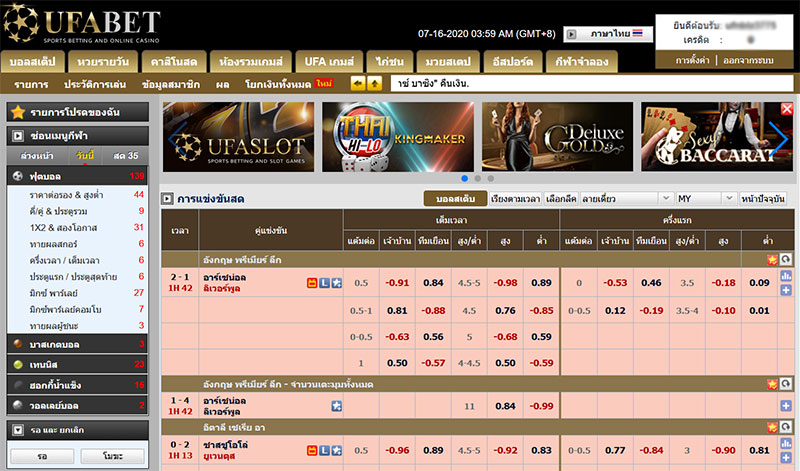The width and height of the screenshot is (800, 471).
Task: Open the ลายเดี่ยว dropdown
Action: pos(626,199)
